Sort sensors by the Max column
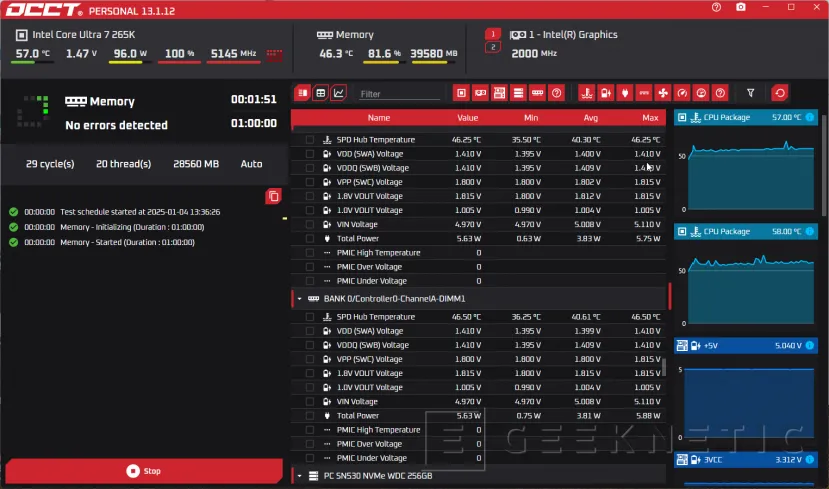This screenshot has width=829, height=489. (x=650, y=118)
